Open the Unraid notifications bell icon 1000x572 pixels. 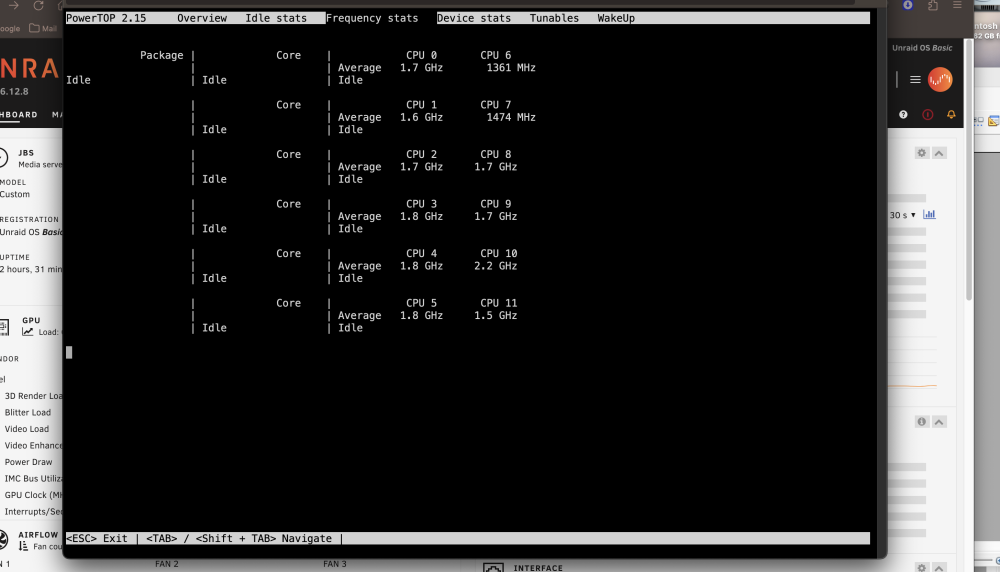[951, 115]
